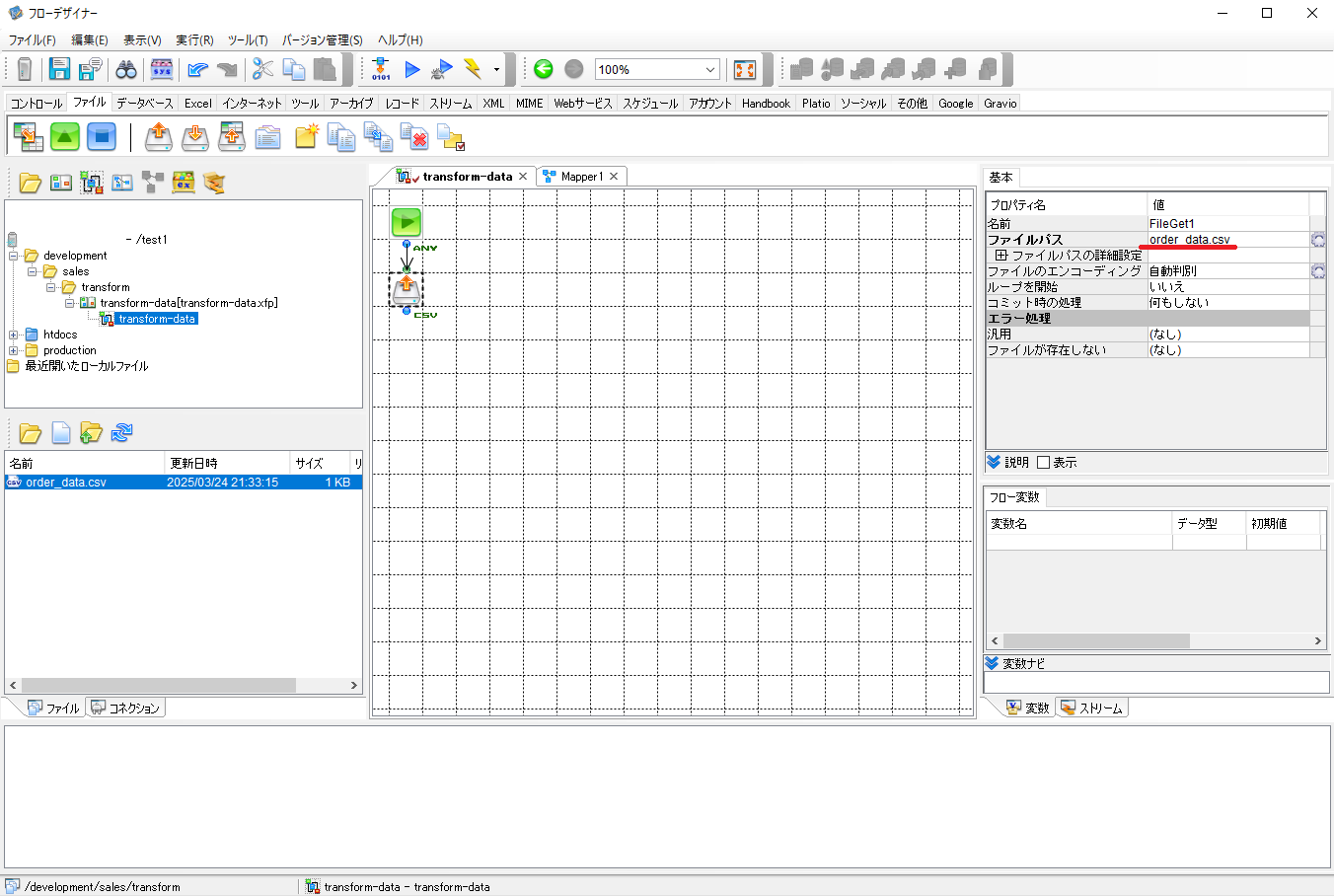Select the file exists check component icon
Screen dimensions: 1334x896
pyautogui.click(x=451, y=136)
